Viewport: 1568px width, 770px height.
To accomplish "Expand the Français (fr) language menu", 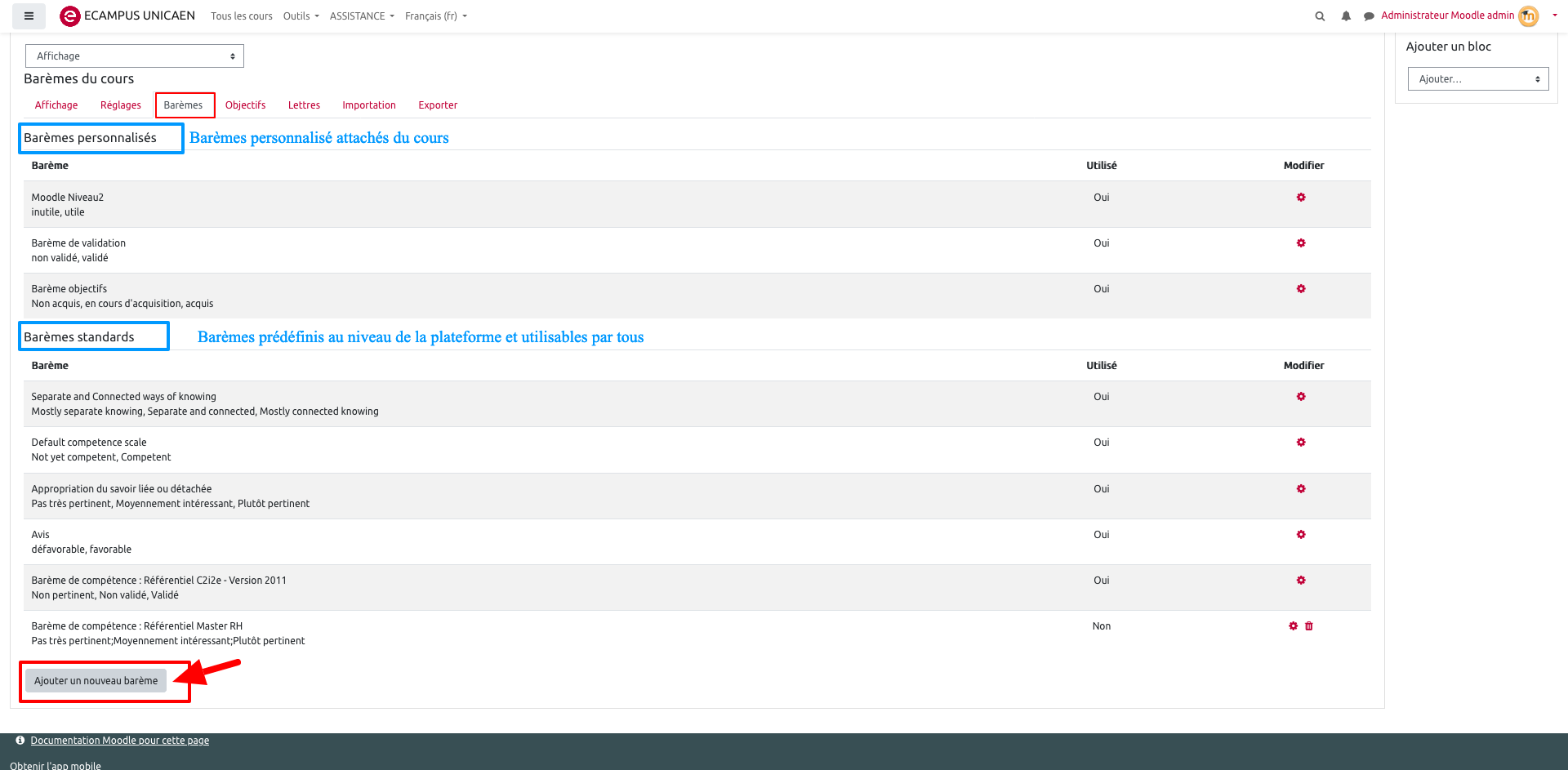I will 435,16.
